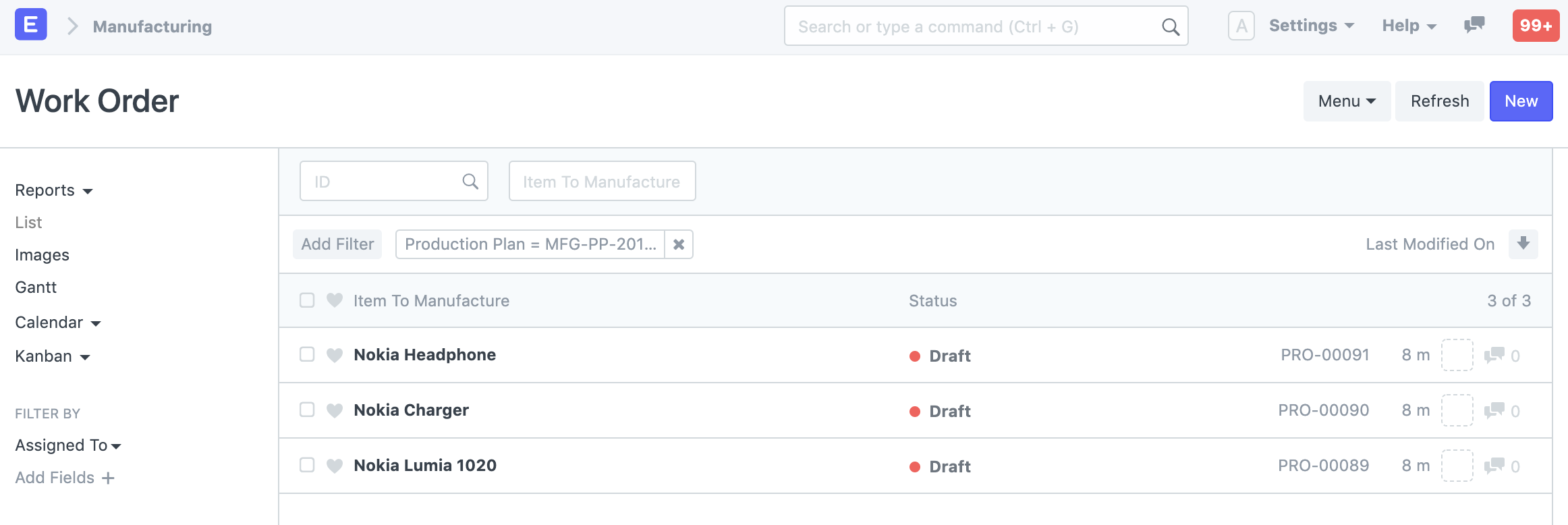This screenshot has height=525, width=1568.
Task: Create a New work order
Action: [x=1521, y=101]
